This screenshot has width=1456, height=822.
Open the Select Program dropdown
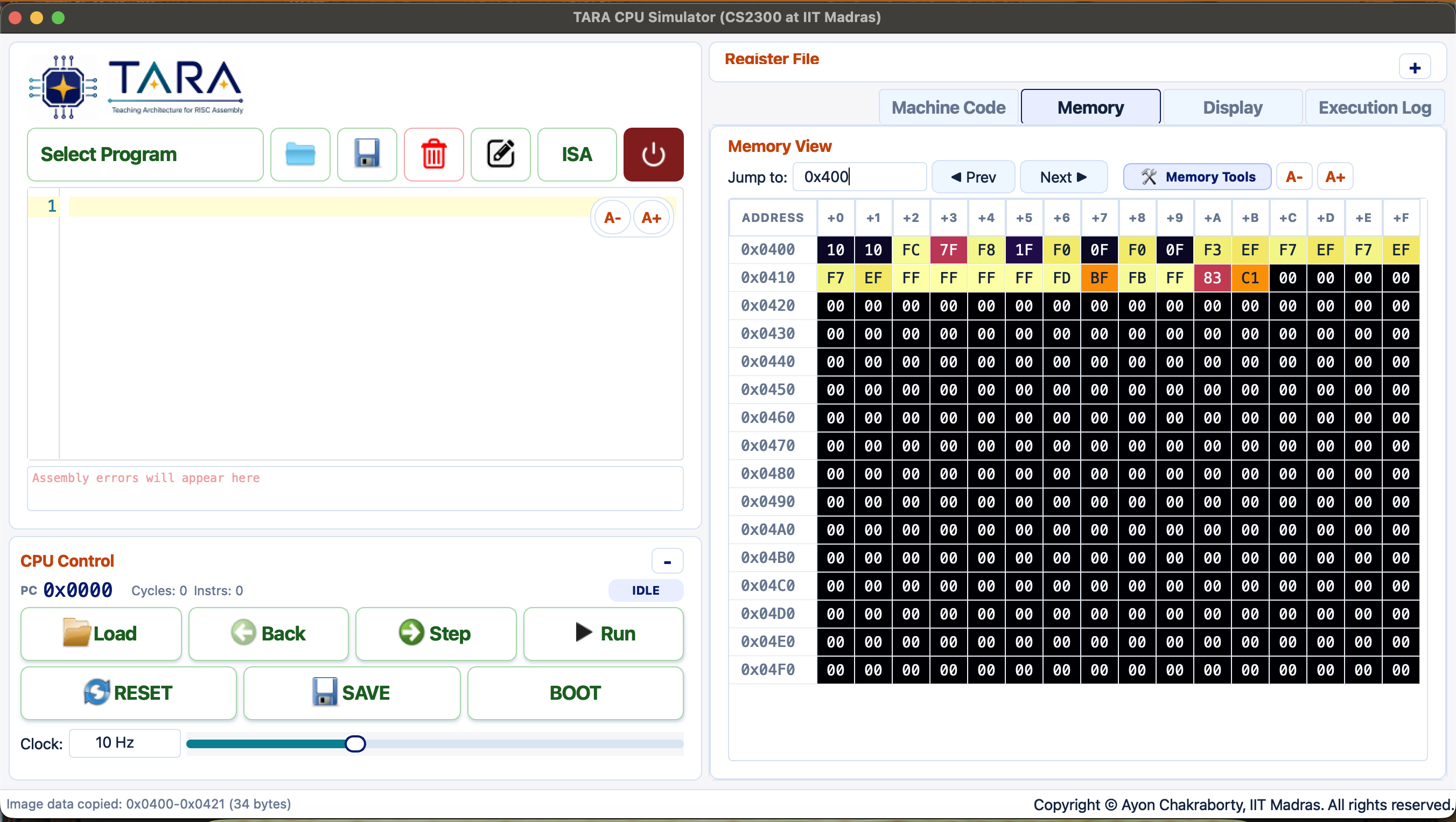coord(145,155)
